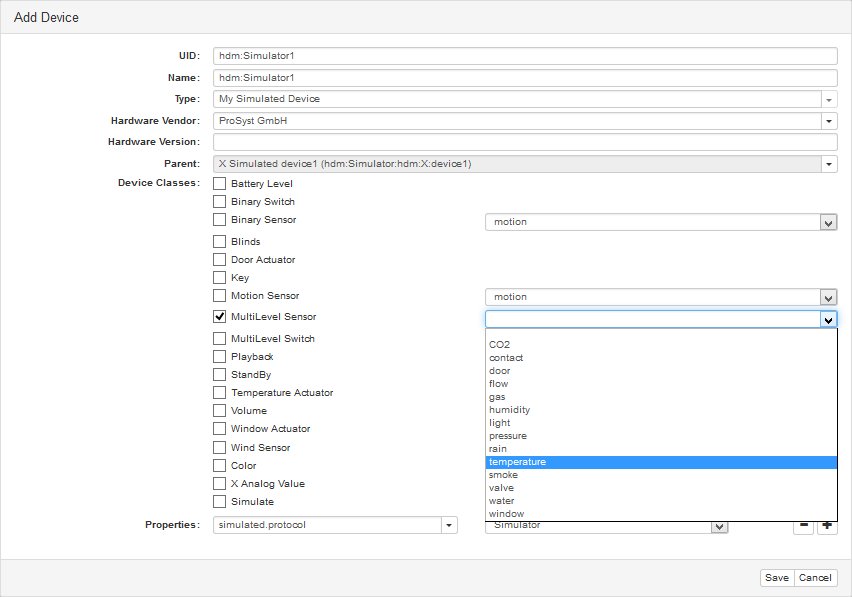Check the Simulate checkbox

pos(220,502)
